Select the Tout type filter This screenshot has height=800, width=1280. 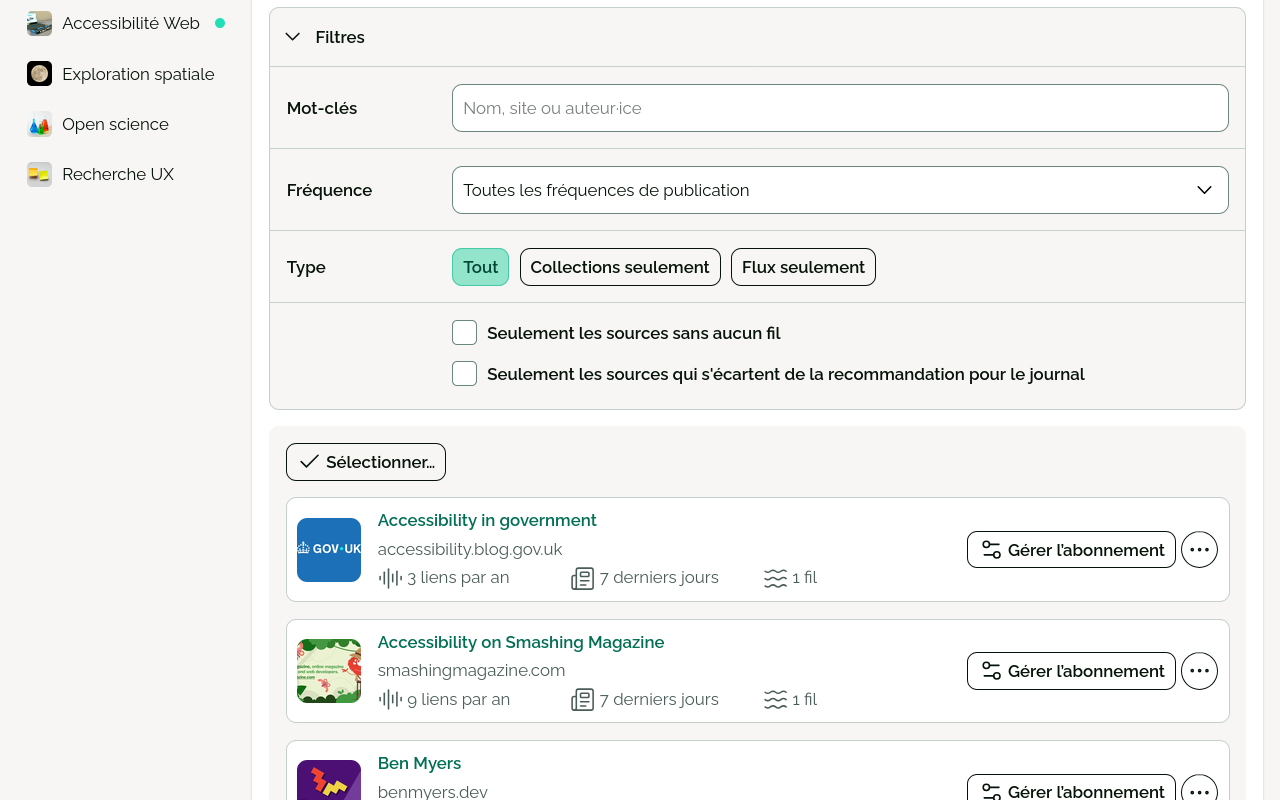[x=480, y=267]
